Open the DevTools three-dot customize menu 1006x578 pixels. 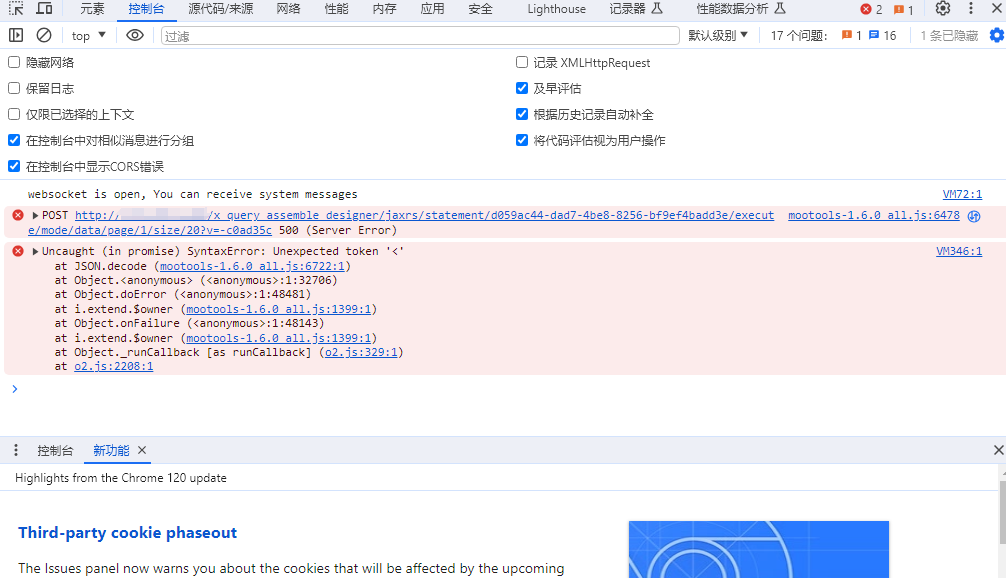coord(971,9)
